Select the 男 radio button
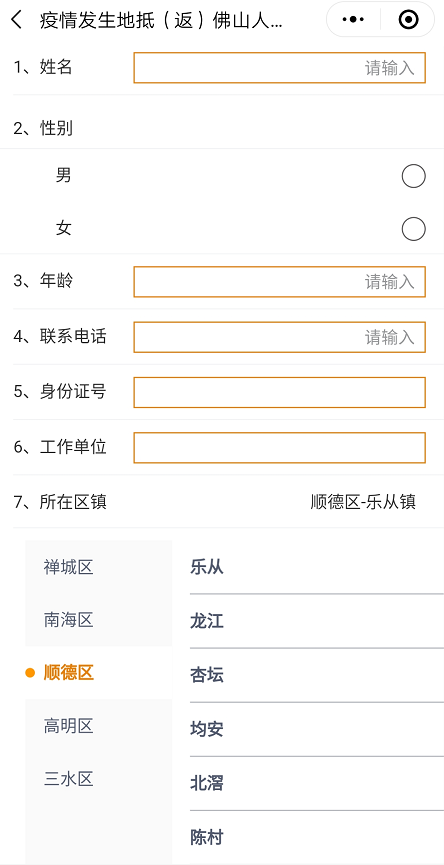This screenshot has height=865, width=444. tap(414, 177)
